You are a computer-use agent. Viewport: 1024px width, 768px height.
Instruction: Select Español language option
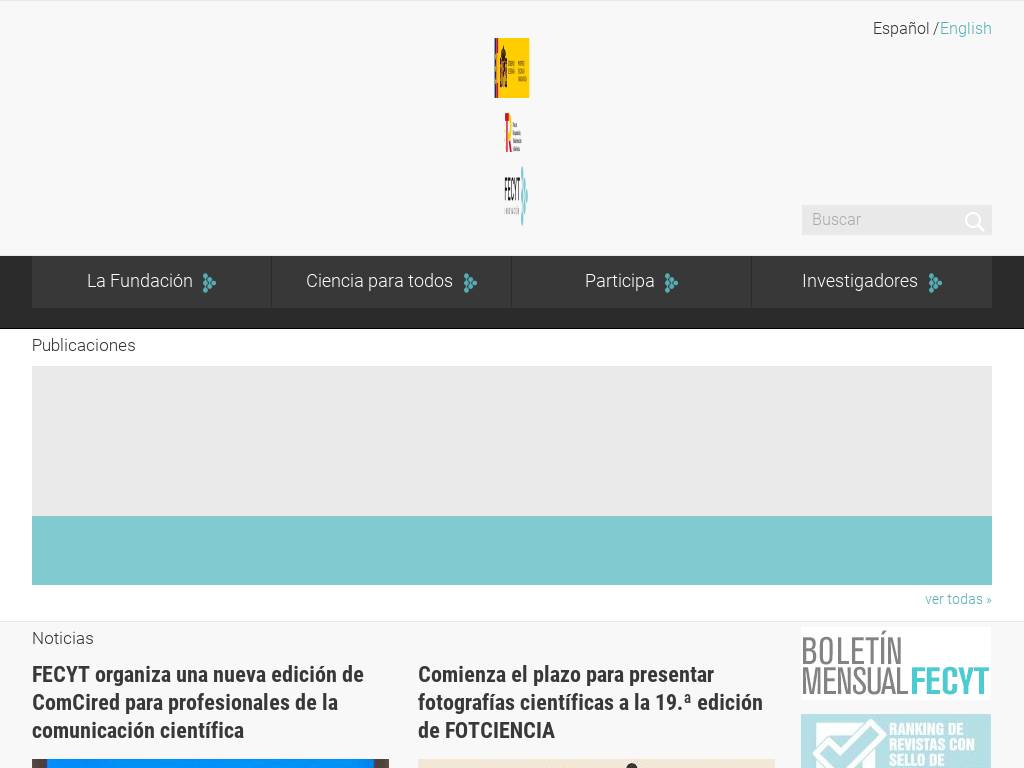tap(900, 29)
